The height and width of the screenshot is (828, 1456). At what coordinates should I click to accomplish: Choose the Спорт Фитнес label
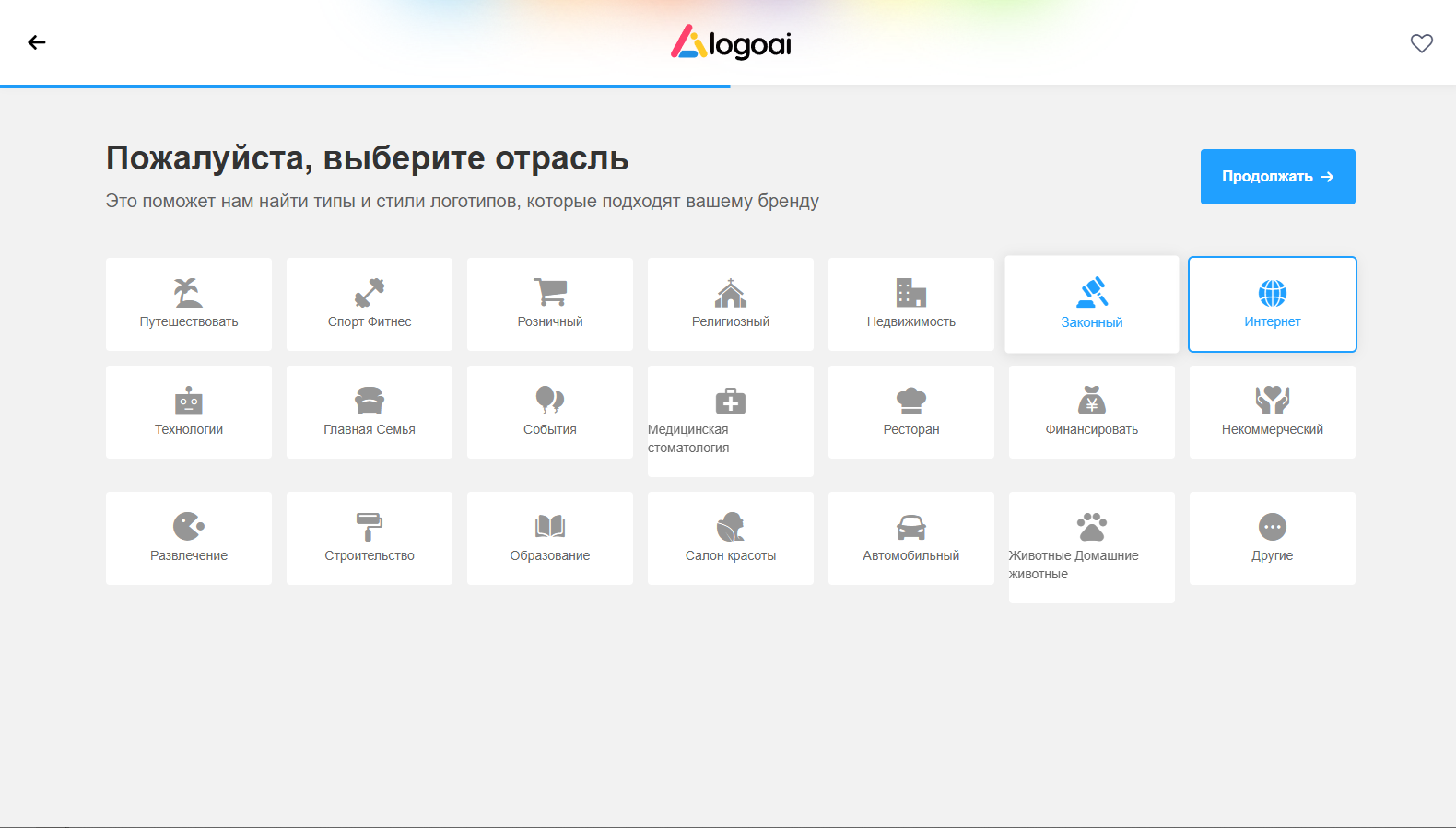370,321
